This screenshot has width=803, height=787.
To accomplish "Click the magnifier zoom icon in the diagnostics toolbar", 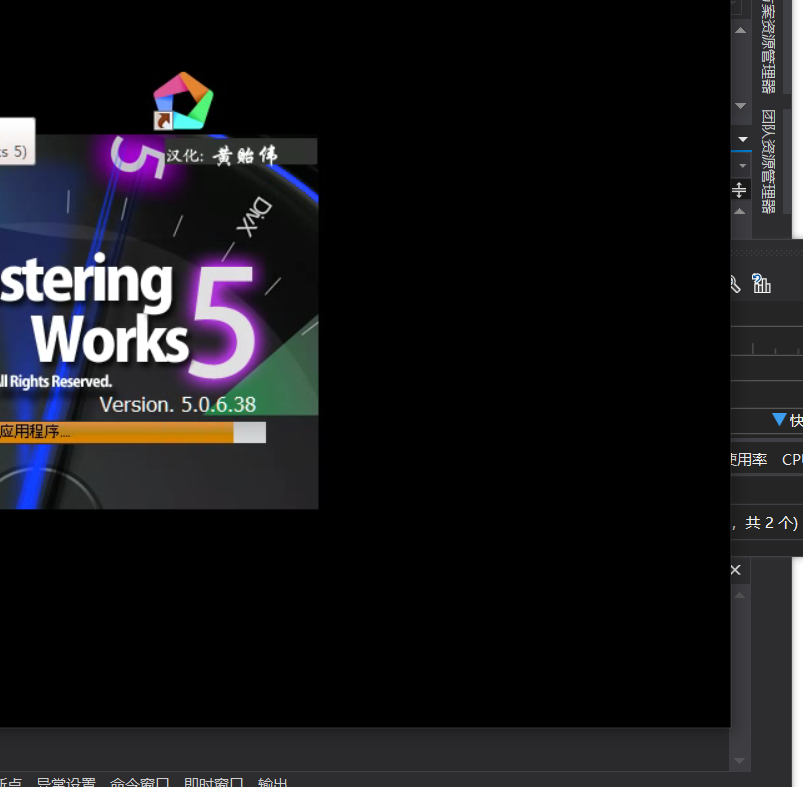I will pyautogui.click(x=735, y=284).
